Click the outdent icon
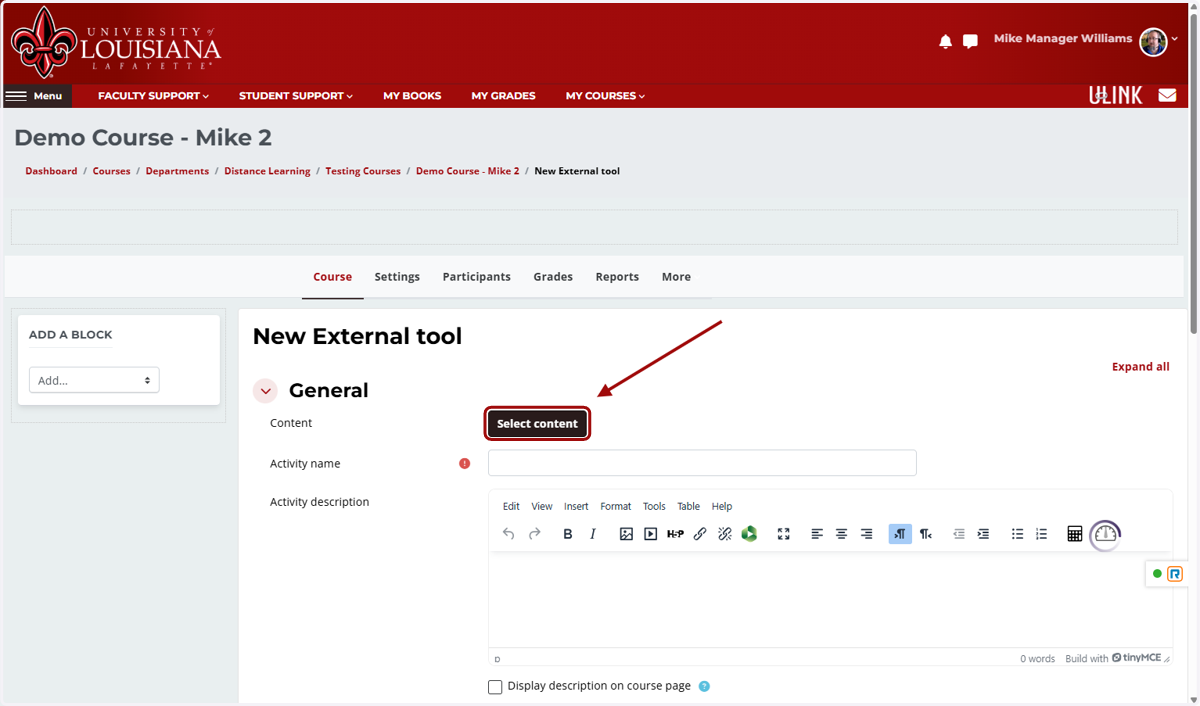 [x=959, y=534]
